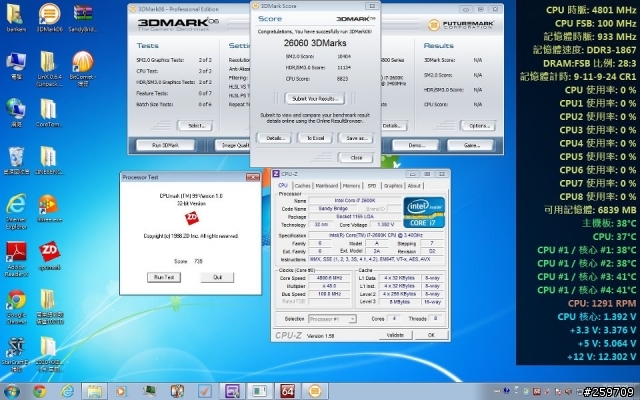Click the Core Voltage value in CPU-Z
The width and height of the screenshot is (640, 400).
386,224
